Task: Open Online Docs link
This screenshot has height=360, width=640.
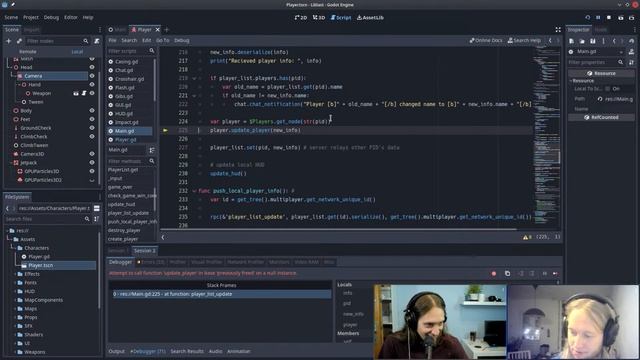Action: point(486,40)
